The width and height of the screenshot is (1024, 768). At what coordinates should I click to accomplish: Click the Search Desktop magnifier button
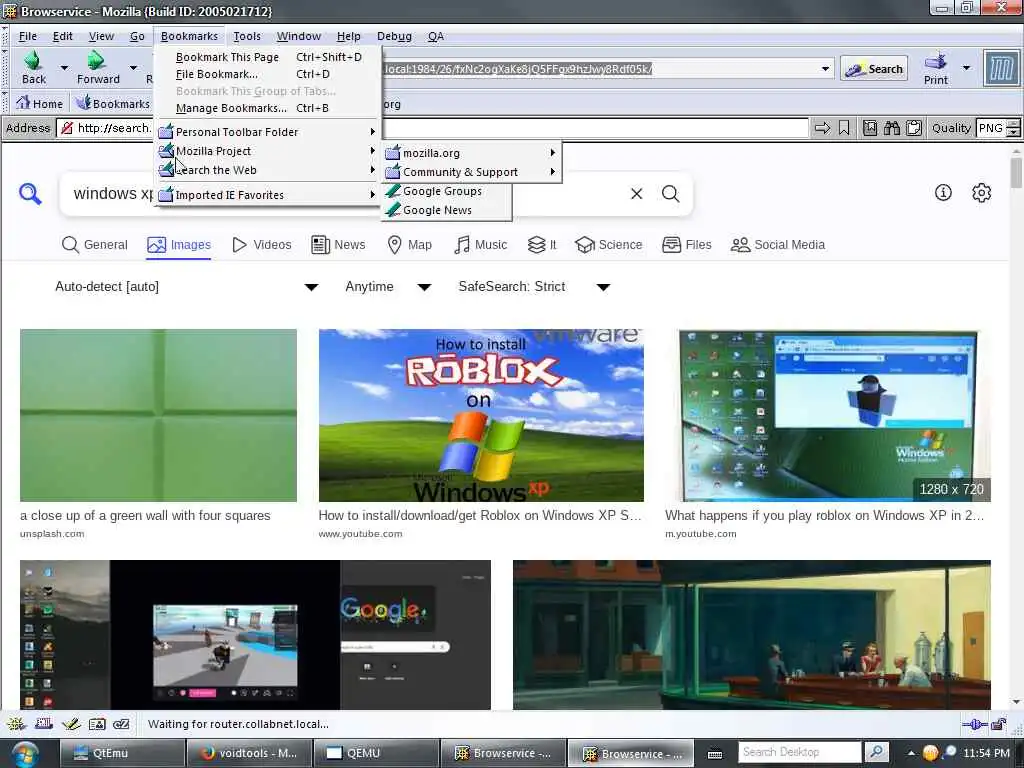(876, 752)
